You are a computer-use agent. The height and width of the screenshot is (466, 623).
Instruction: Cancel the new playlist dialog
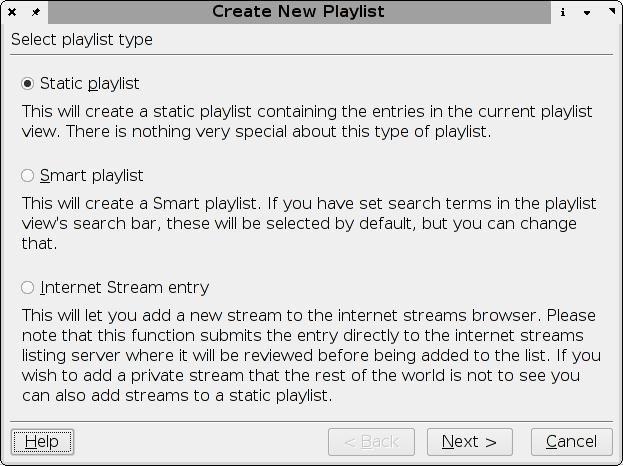click(x=571, y=441)
